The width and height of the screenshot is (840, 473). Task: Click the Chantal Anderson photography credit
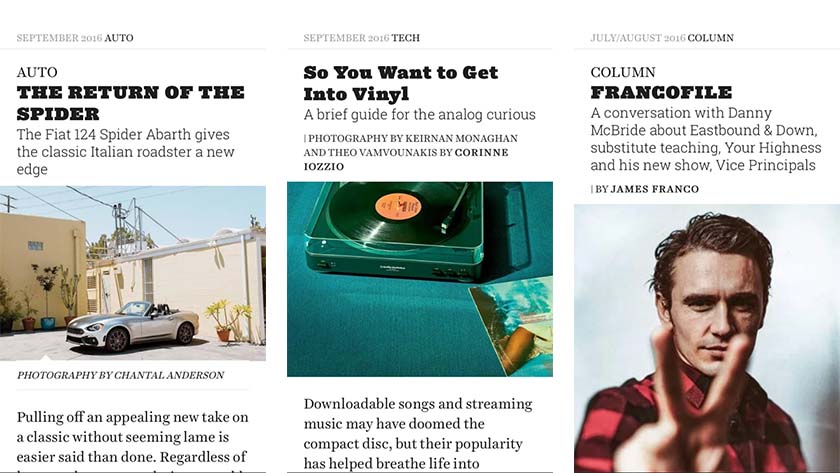(x=120, y=375)
